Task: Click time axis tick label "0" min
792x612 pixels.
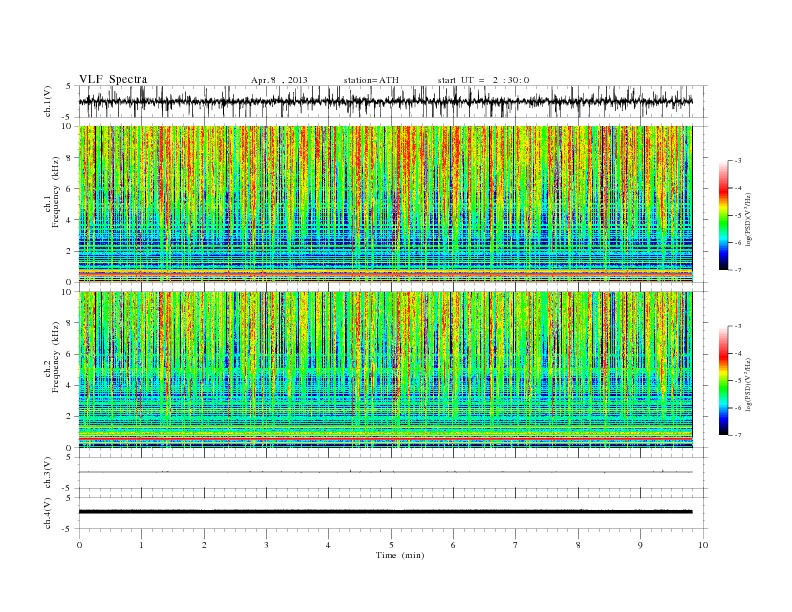Action: tap(79, 545)
